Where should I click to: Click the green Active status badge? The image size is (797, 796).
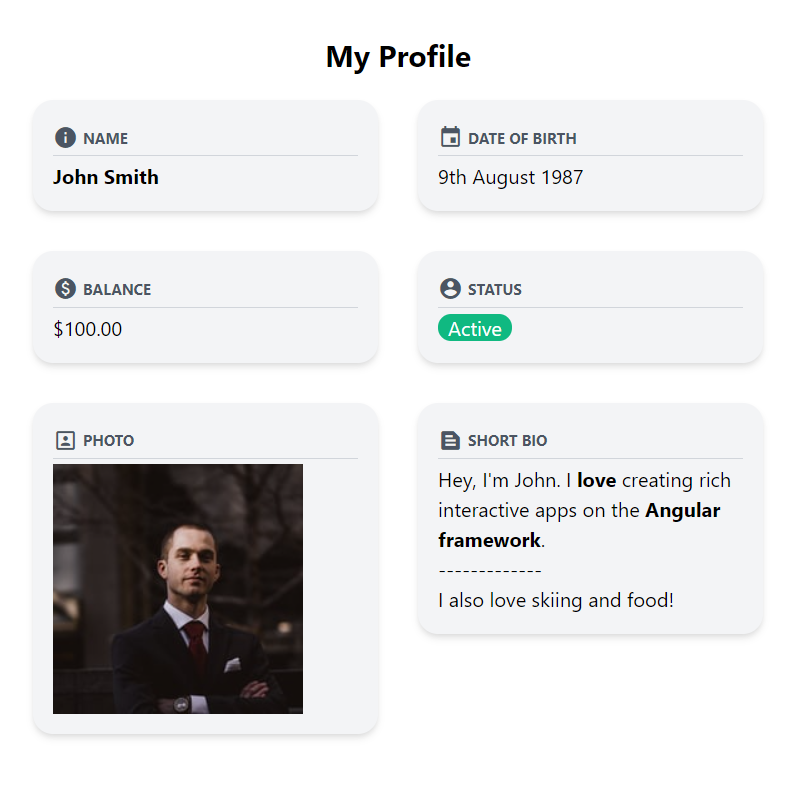(x=475, y=328)
